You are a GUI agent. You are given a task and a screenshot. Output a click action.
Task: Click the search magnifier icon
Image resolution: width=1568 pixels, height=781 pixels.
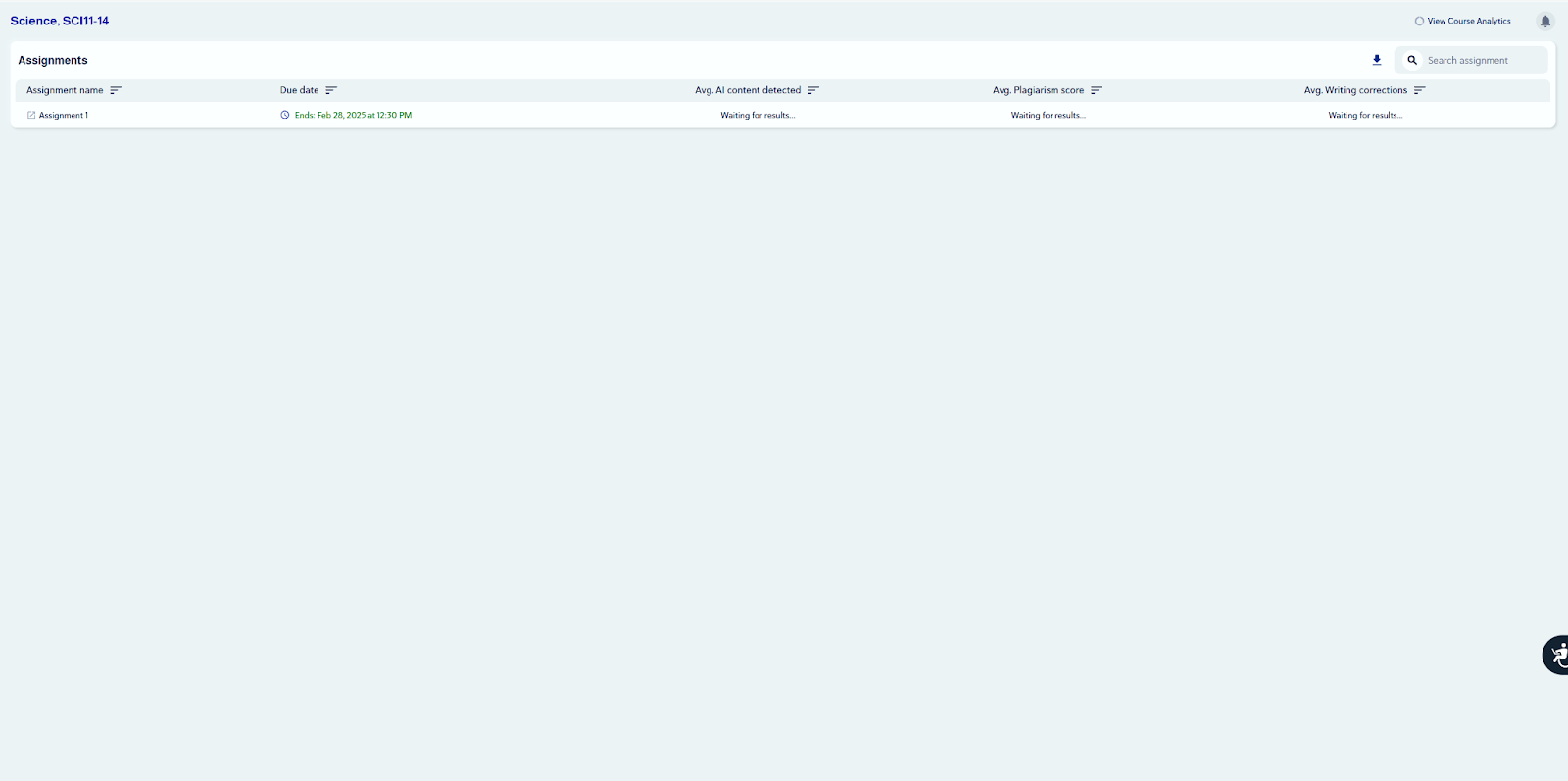click(x=1412, y=60)
